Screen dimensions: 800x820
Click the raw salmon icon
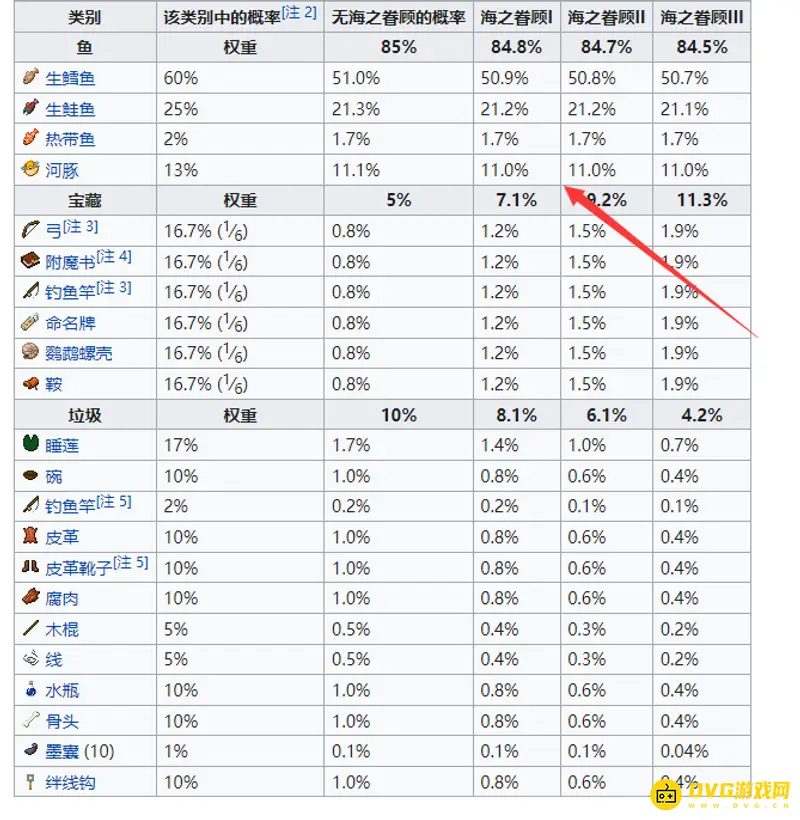(x=29, y=109)
